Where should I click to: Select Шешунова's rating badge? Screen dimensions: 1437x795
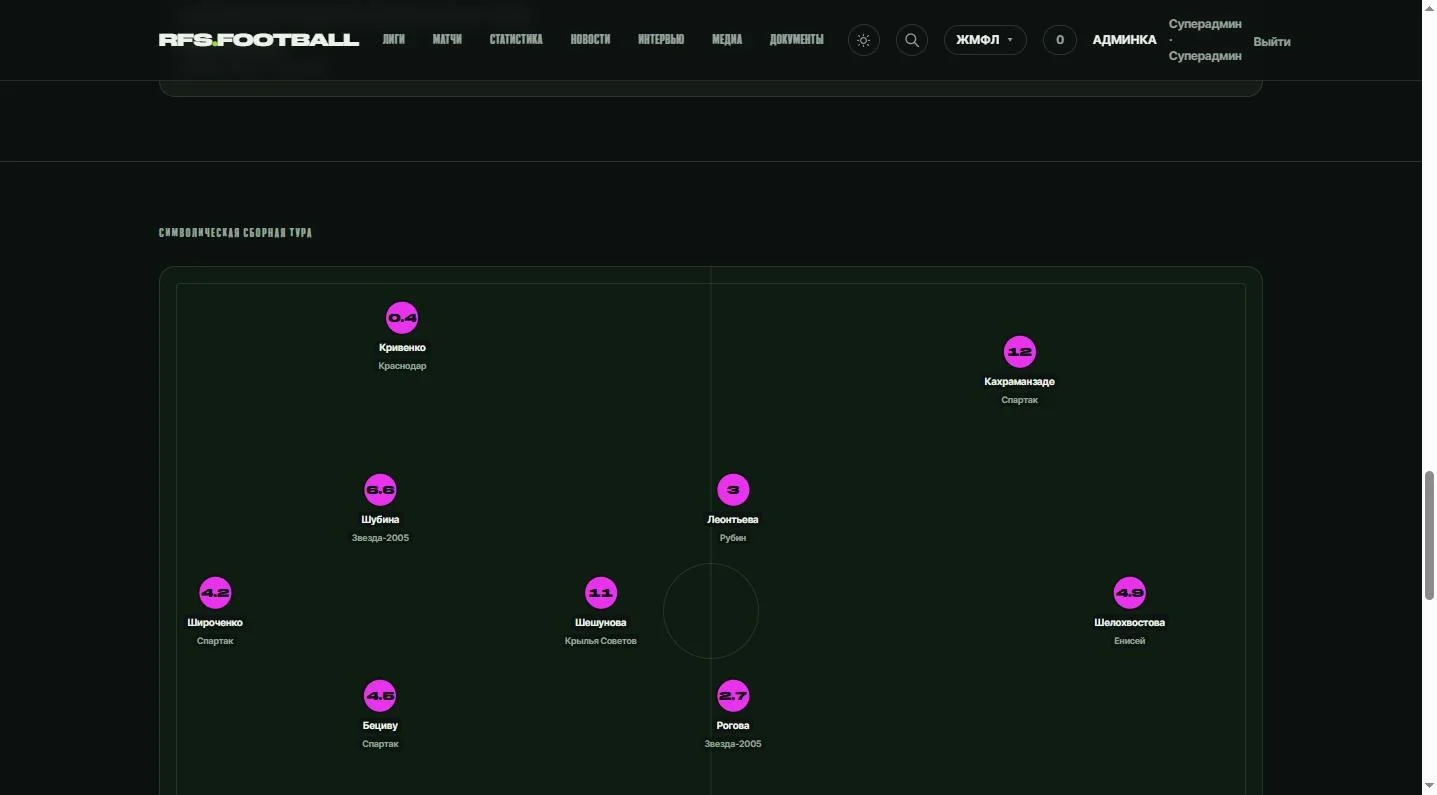point(600,593)
